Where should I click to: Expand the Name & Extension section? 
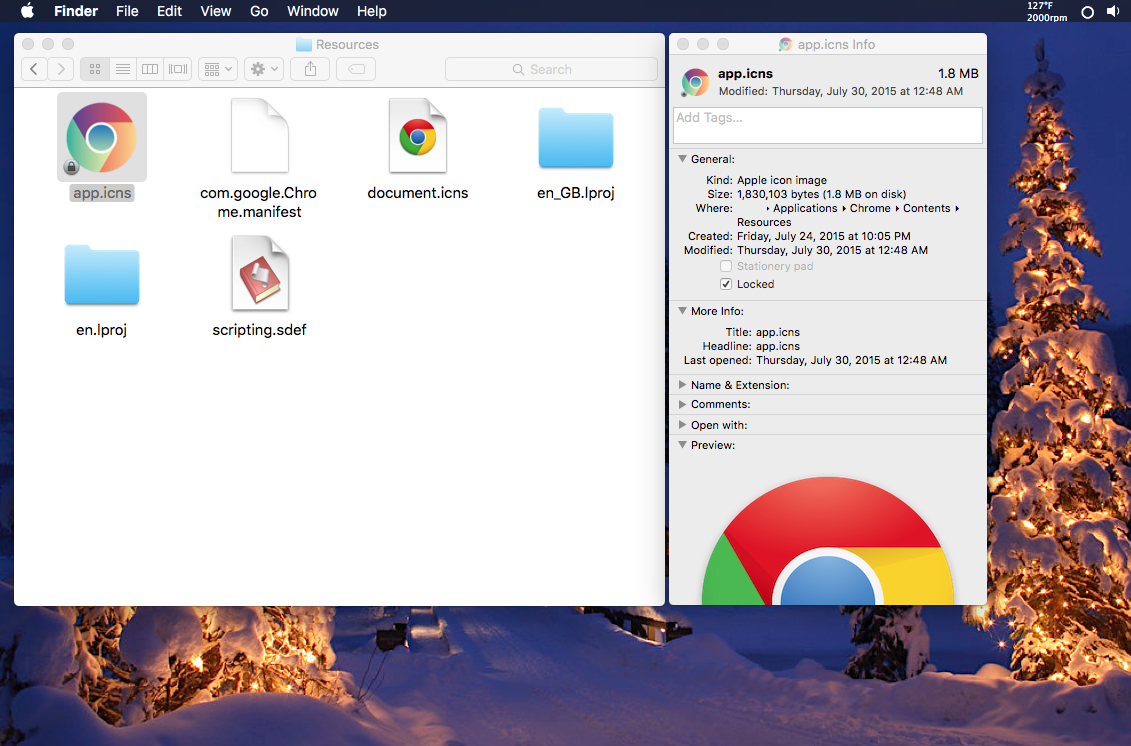[682, 385]
